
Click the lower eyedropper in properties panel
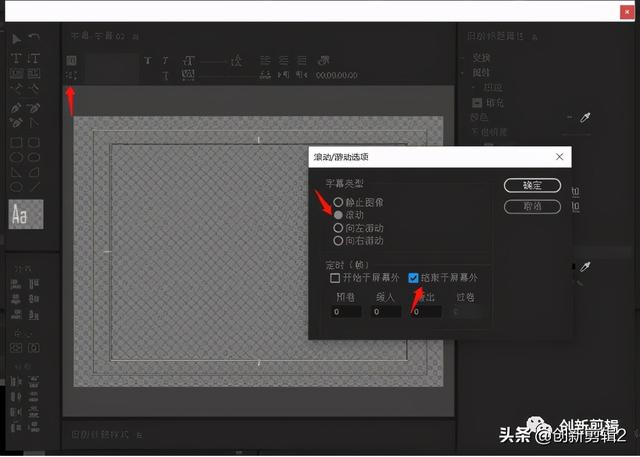585,267
